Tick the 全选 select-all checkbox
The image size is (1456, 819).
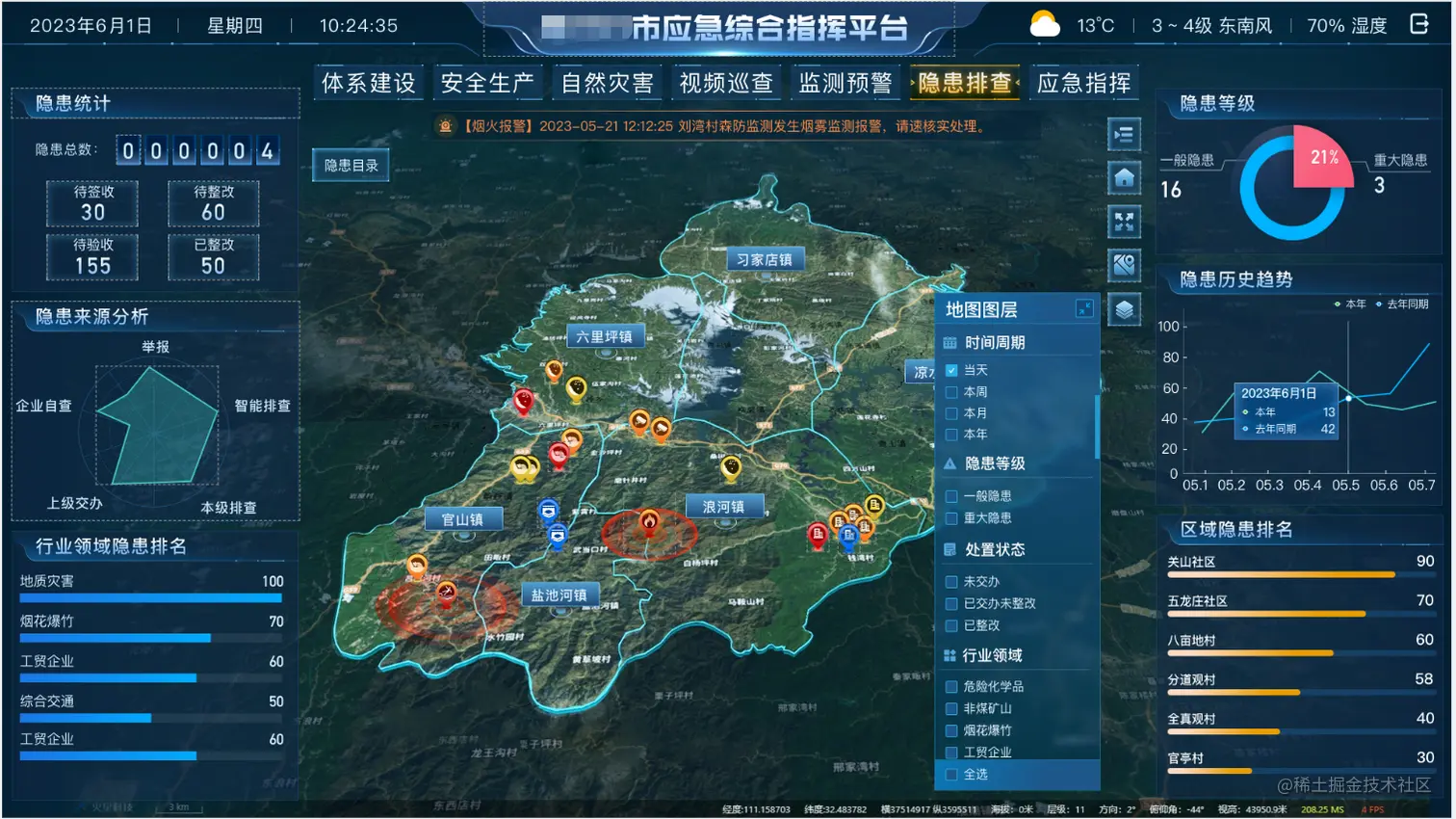point(951,775)
